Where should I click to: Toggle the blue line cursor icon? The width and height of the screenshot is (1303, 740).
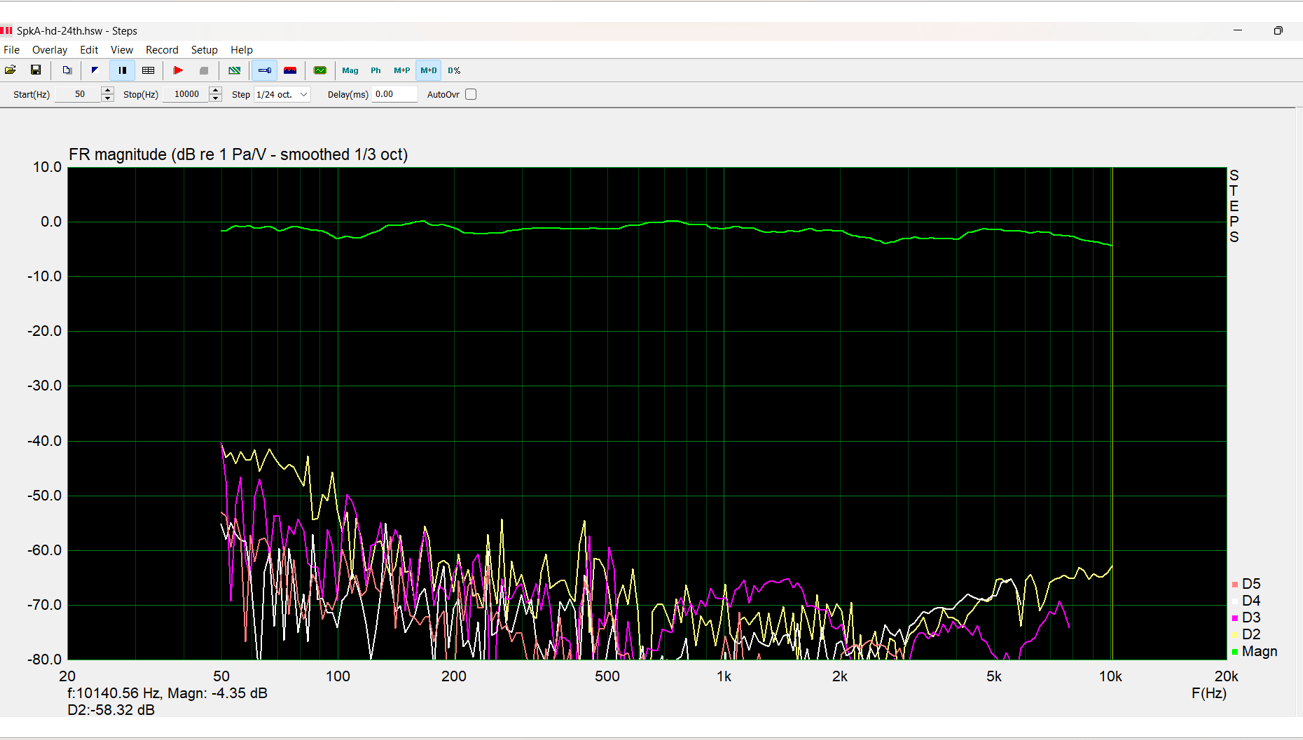click(x=264, y=71)
